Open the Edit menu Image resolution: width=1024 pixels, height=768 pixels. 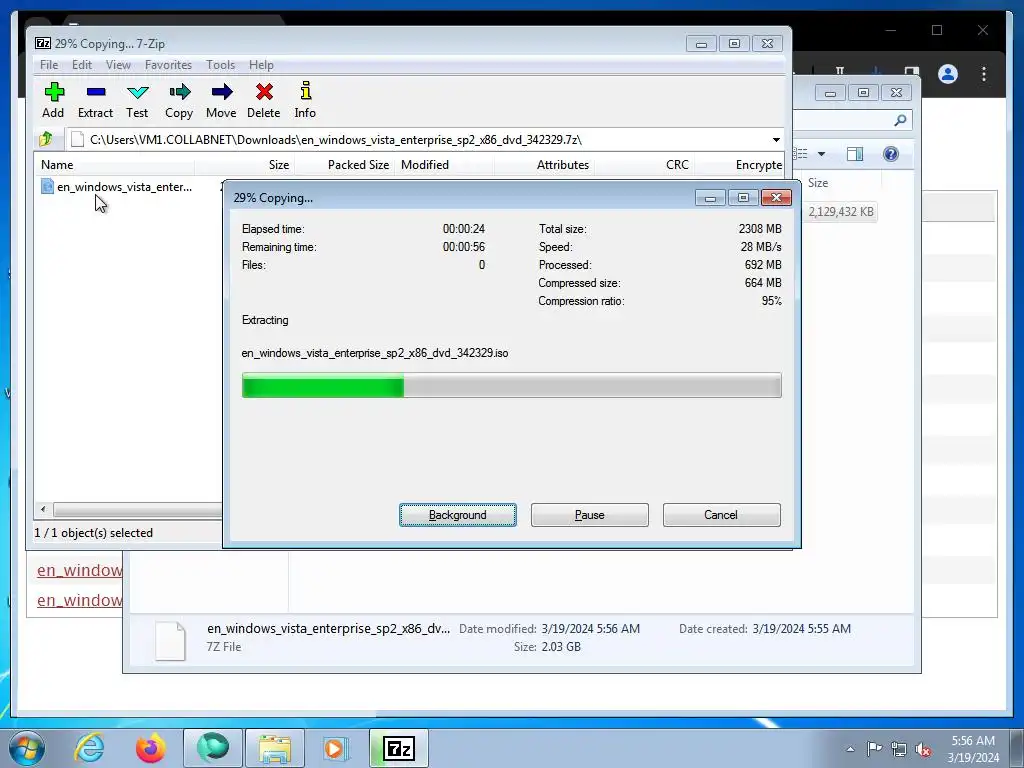coord(82,65)
